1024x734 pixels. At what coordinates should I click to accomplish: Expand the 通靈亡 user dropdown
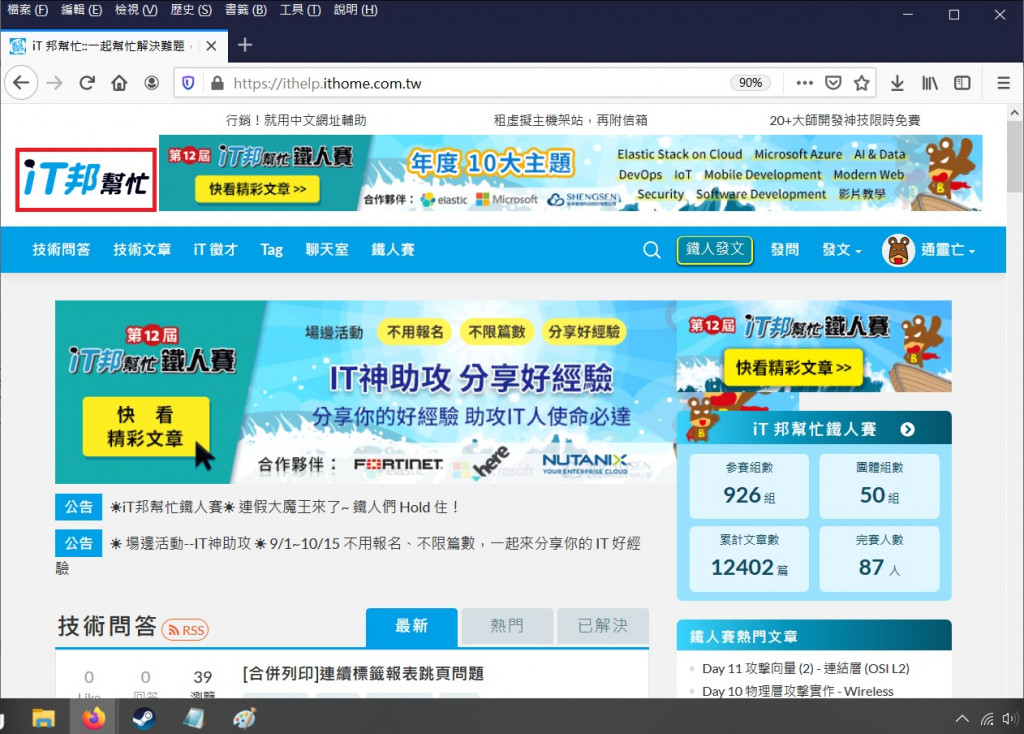pyautogui.click(x=948, y=249)
